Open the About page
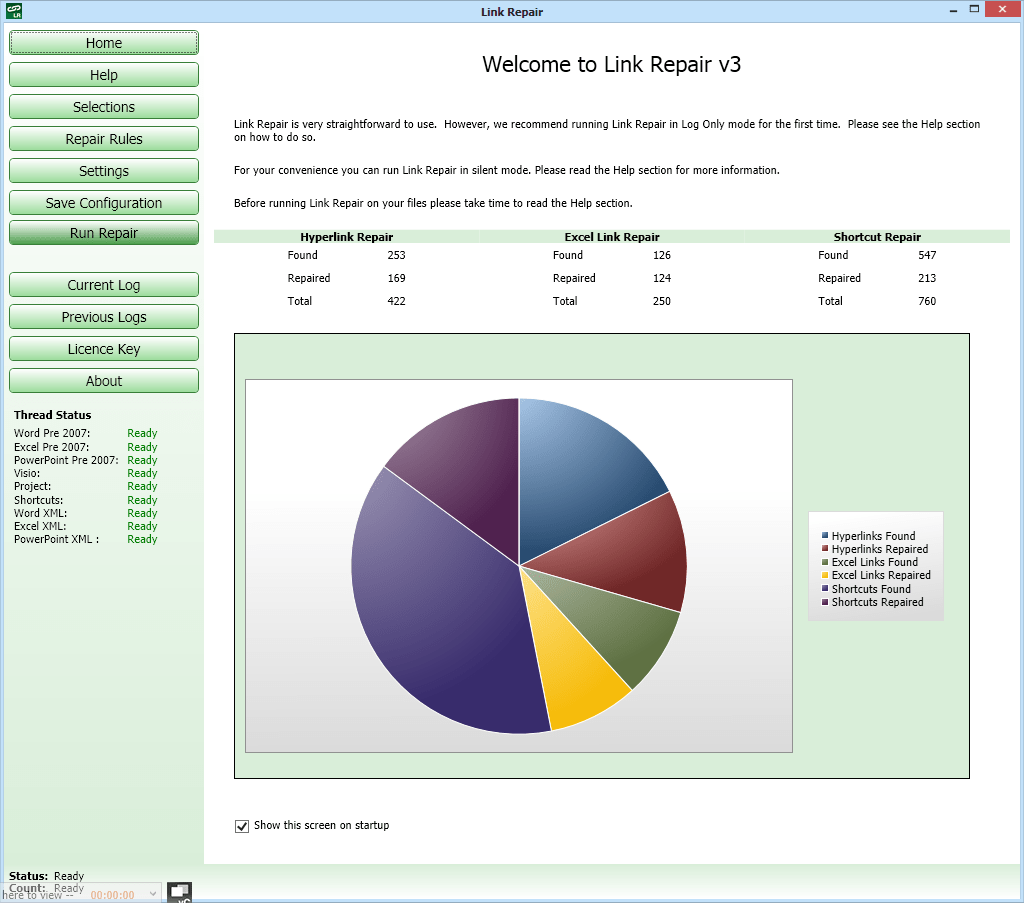The width and height of the screenshot is (1024, 903). tap(104, 381)
